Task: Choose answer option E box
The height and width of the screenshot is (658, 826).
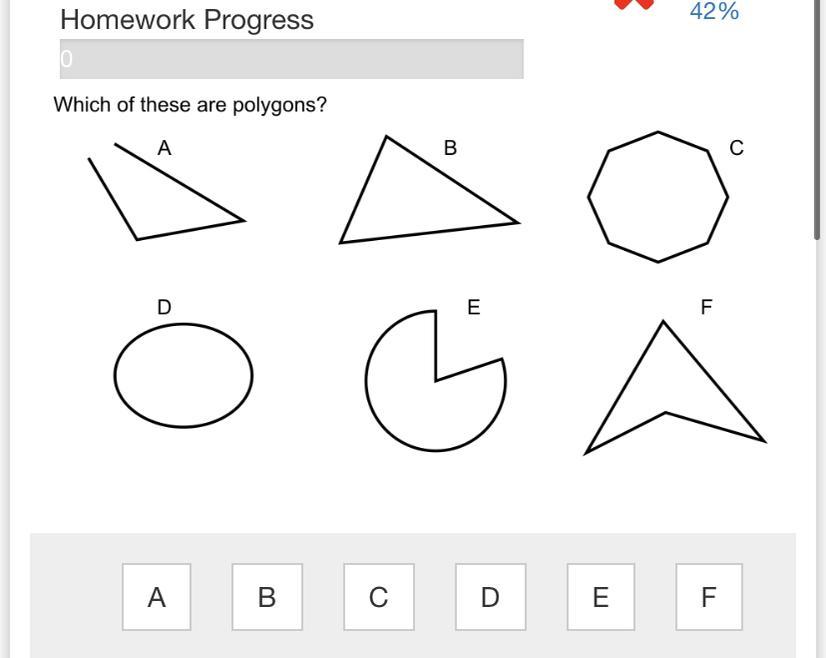Action: [x=600, y=597]
